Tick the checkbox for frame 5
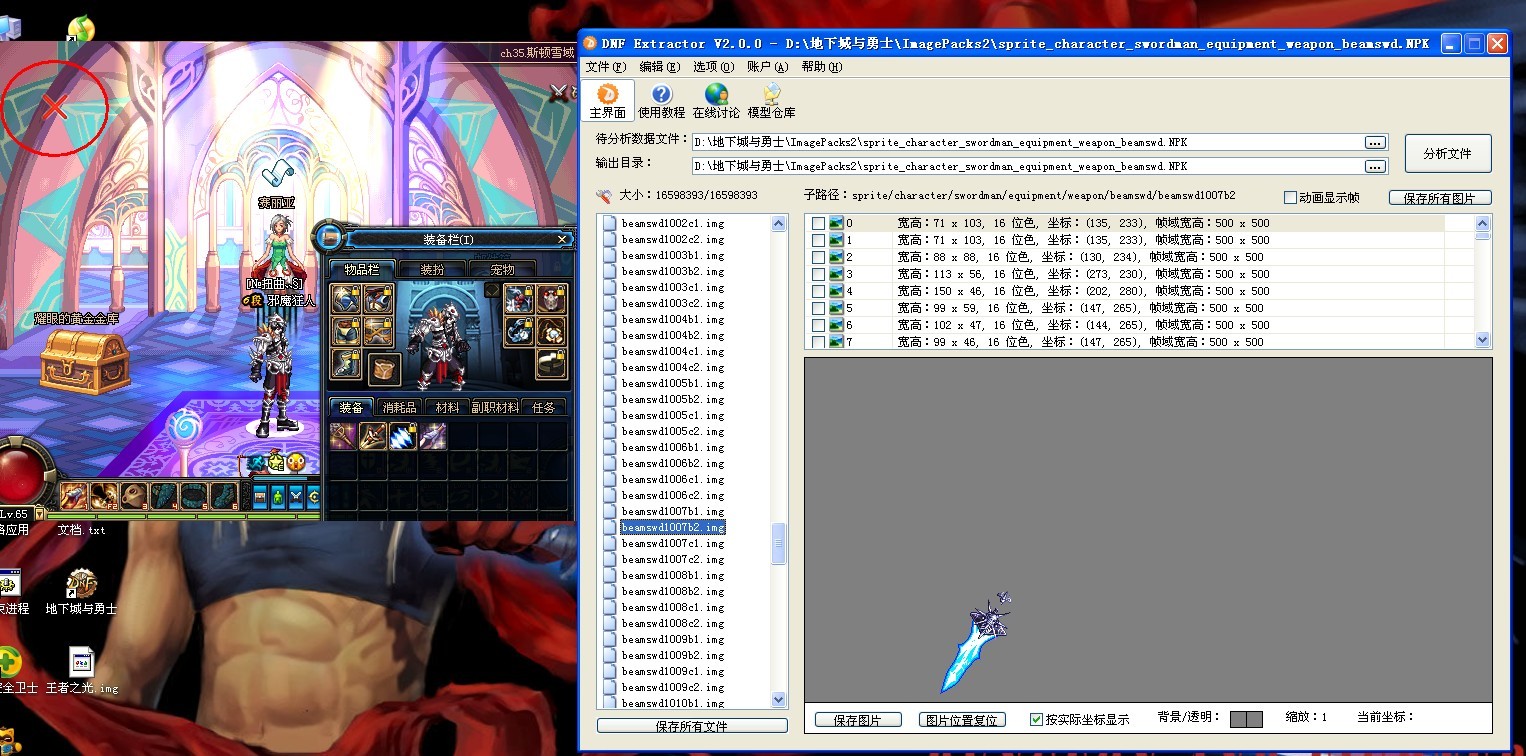Screen dimensions: 1526x756 (x=818, y=308)
